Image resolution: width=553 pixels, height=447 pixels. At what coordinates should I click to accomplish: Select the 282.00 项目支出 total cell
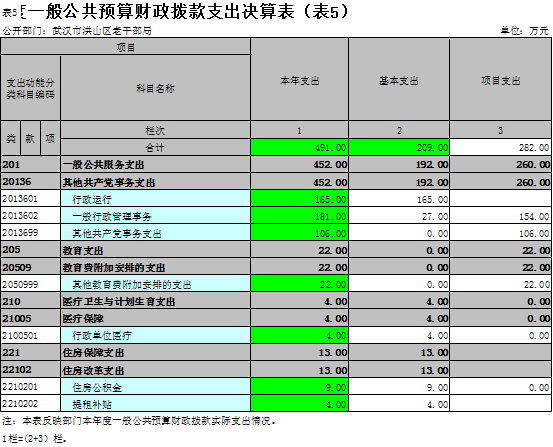[x=500, y=147]
